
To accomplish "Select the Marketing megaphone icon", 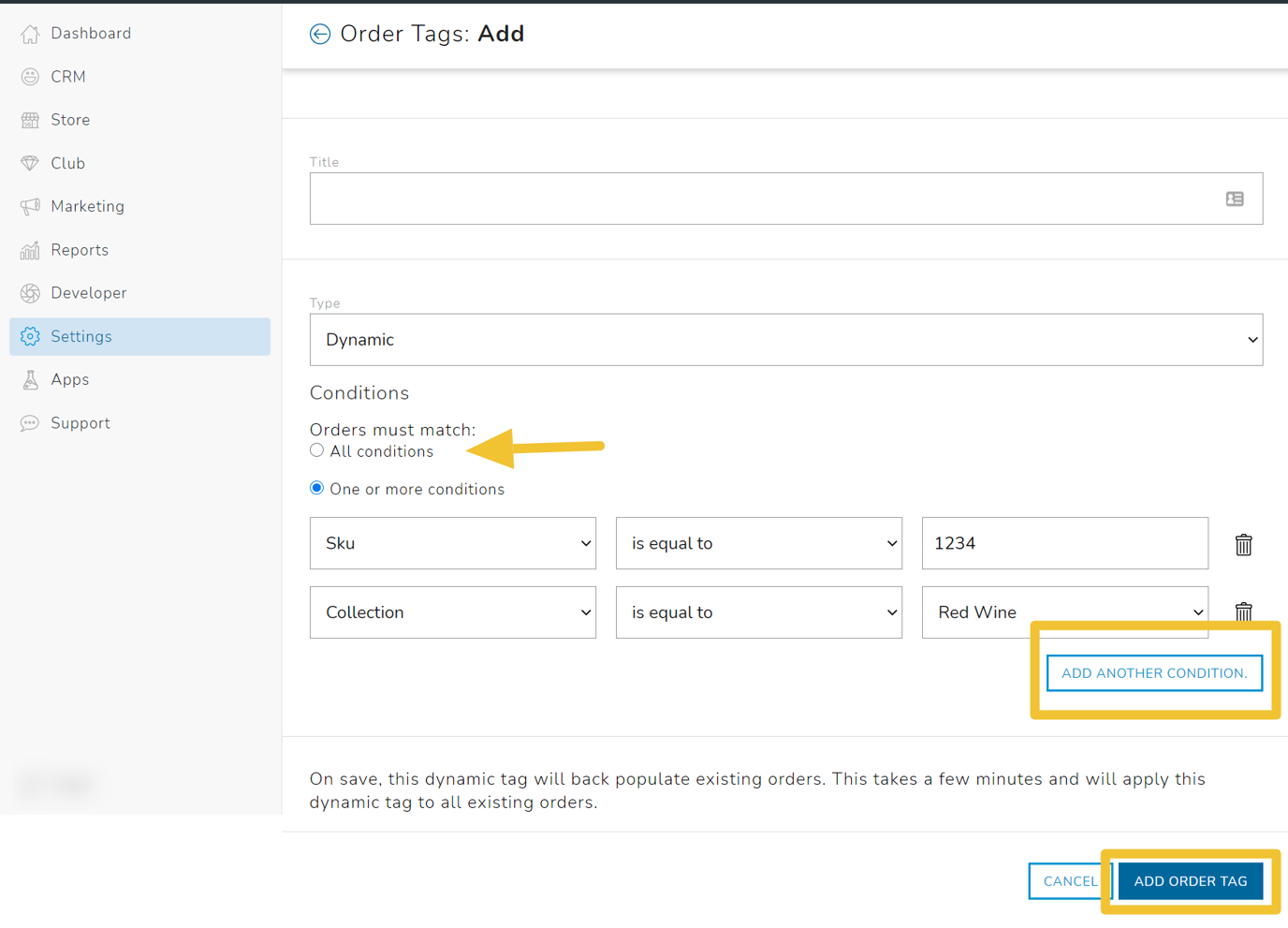I will 31,205.
